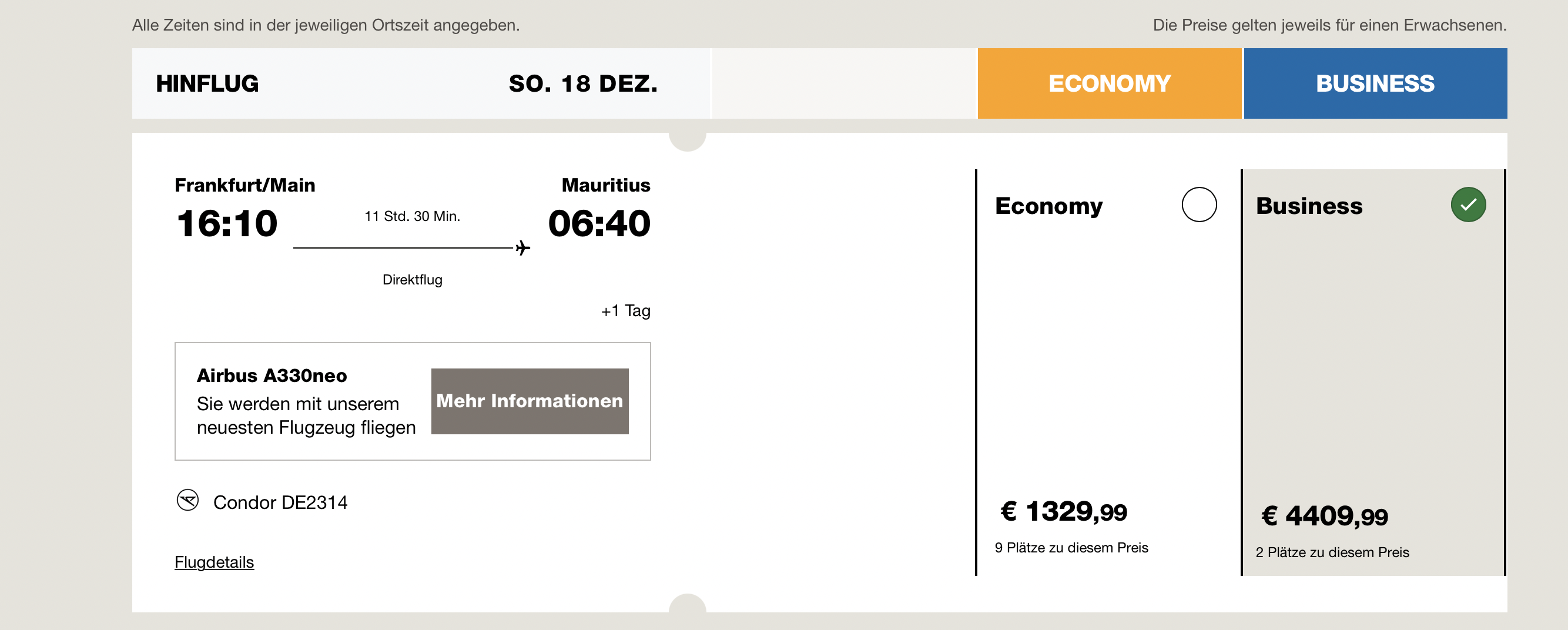Click the Business price € 4409,99

[x=1325, y=516]
